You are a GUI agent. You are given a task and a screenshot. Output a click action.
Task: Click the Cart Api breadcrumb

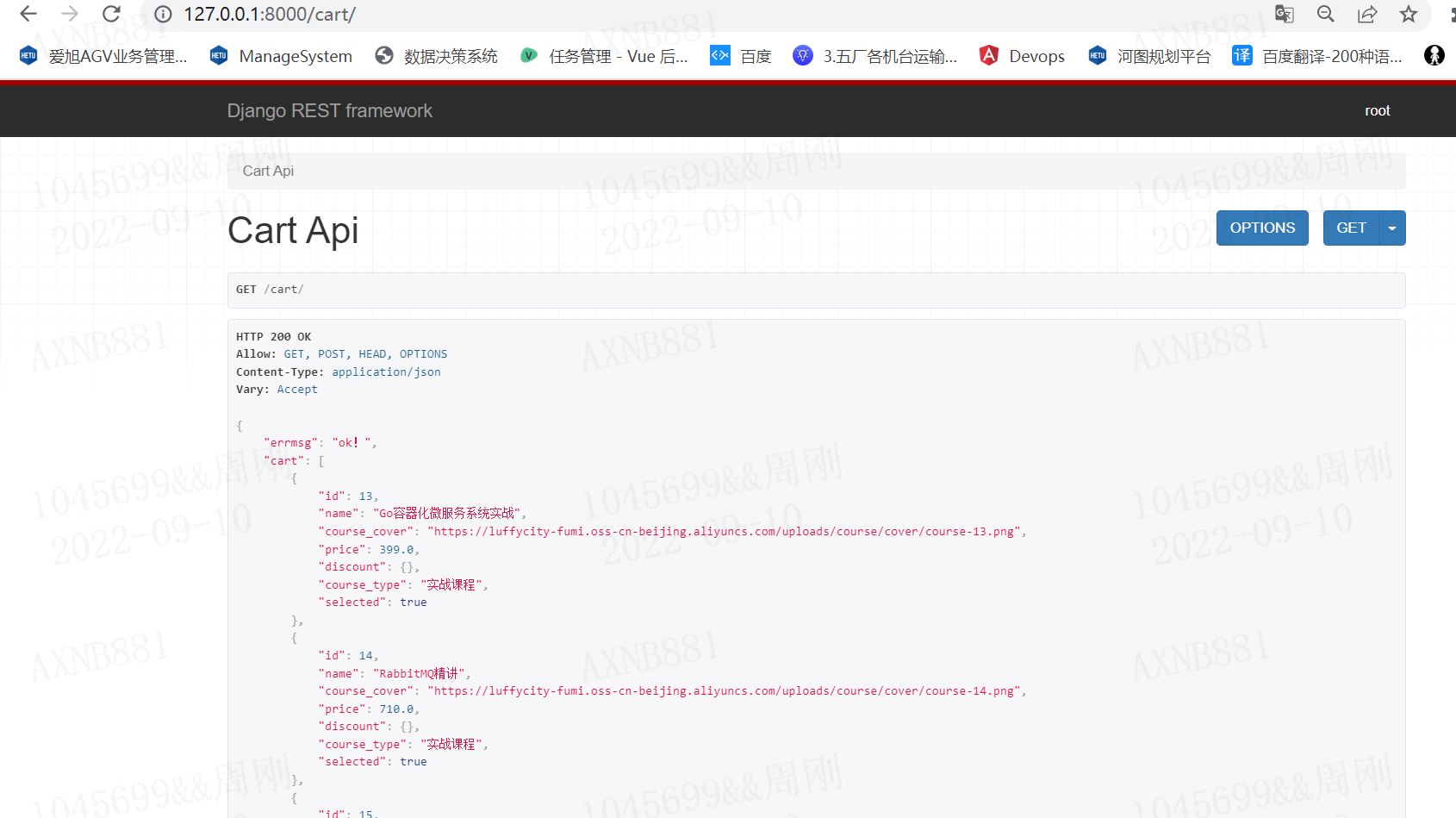click(x=268, y=171)
